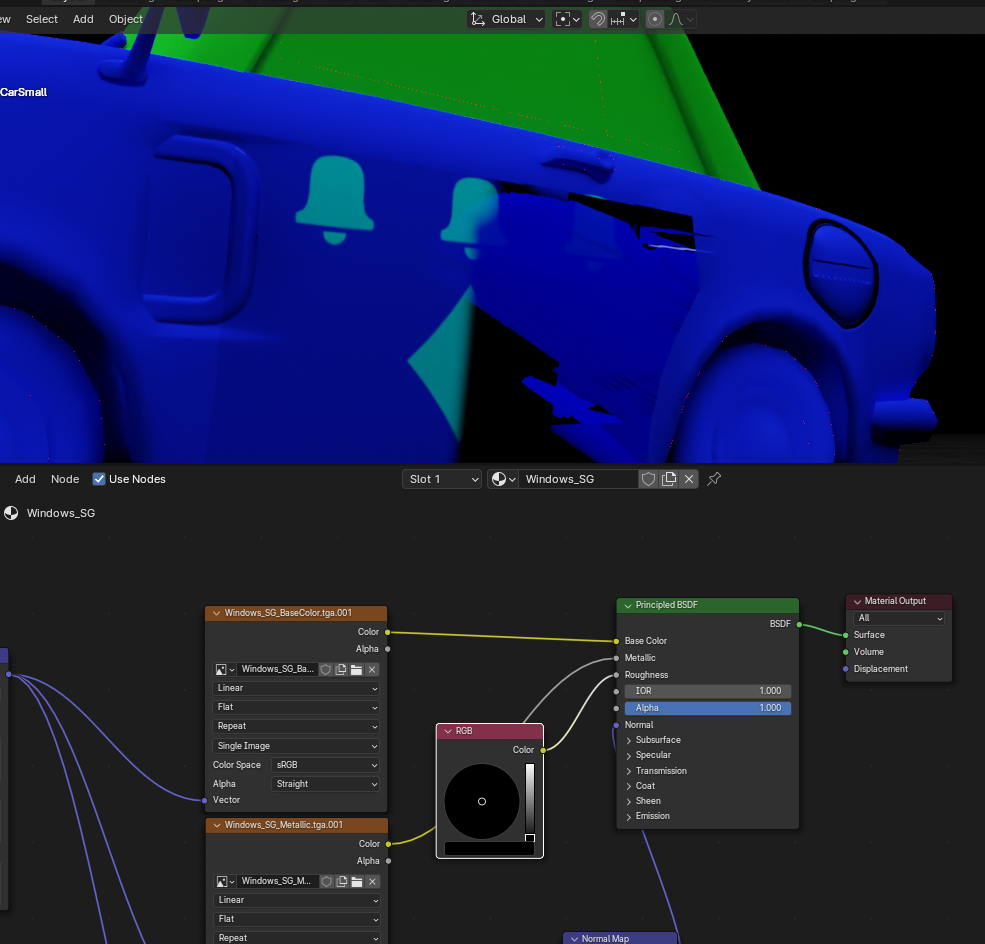
Task: Unlink the BaseColor image with X icon
Action: [372, 670]
